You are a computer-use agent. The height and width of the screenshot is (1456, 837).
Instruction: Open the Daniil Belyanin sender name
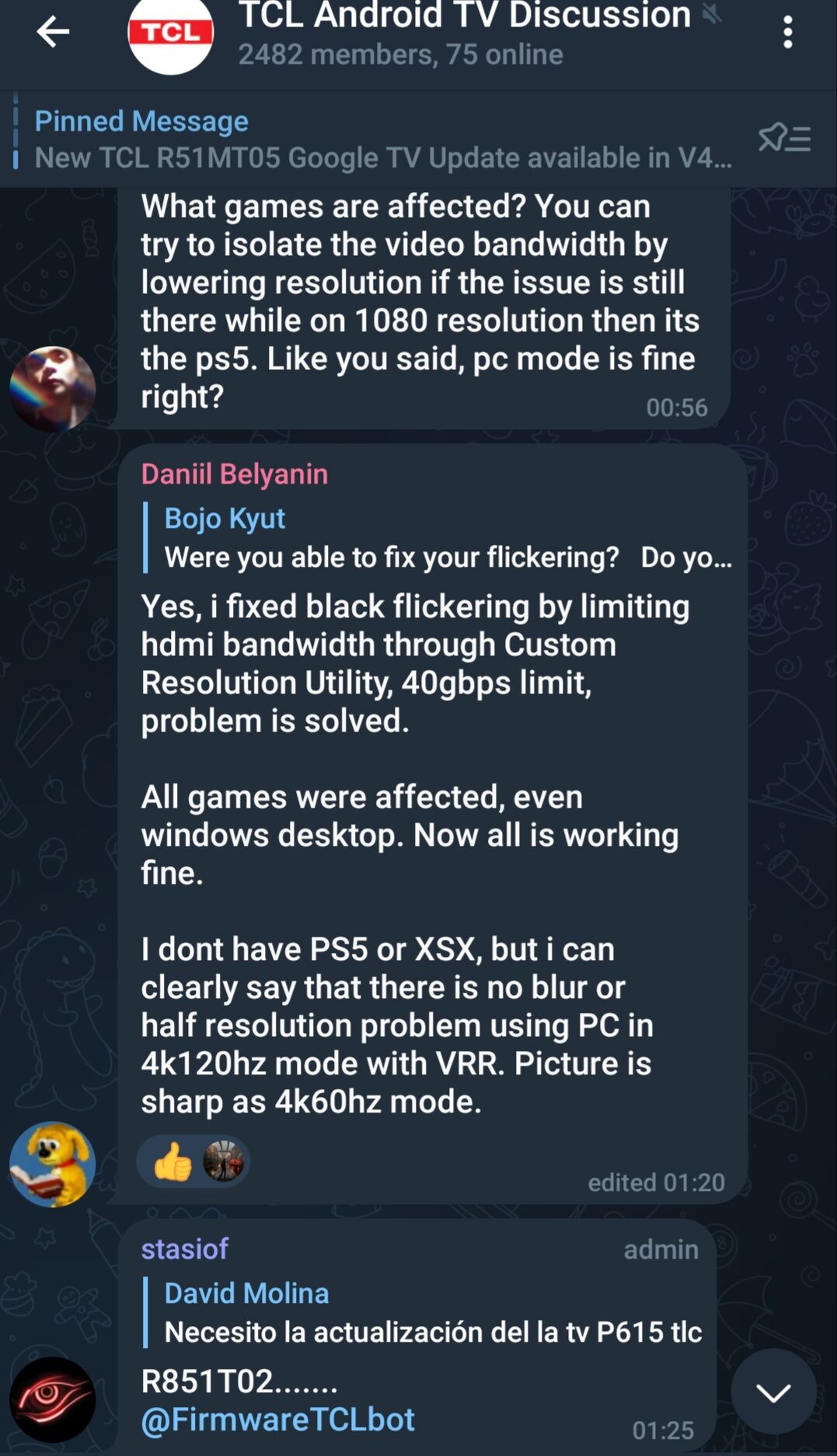pos(234,473)
